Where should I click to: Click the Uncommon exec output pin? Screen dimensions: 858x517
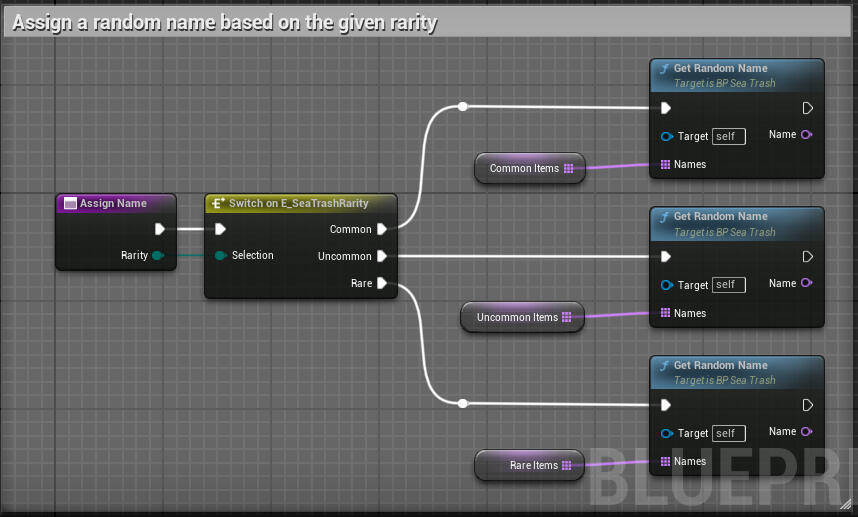point(382,256)
